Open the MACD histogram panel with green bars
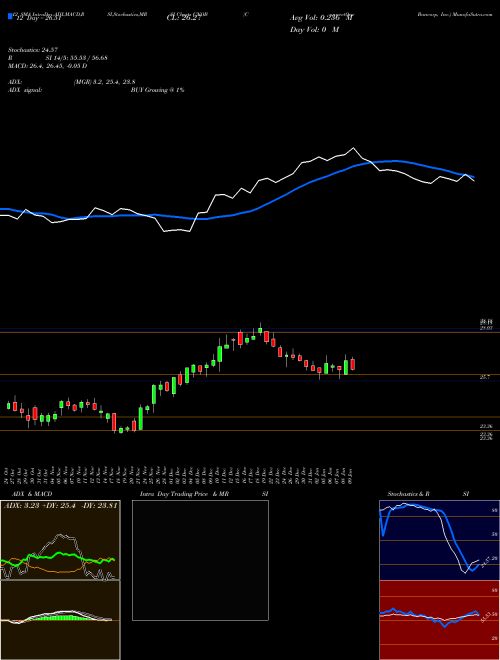Image resolution: width=500 pixels, height=660 pixels. pos(60,620)
